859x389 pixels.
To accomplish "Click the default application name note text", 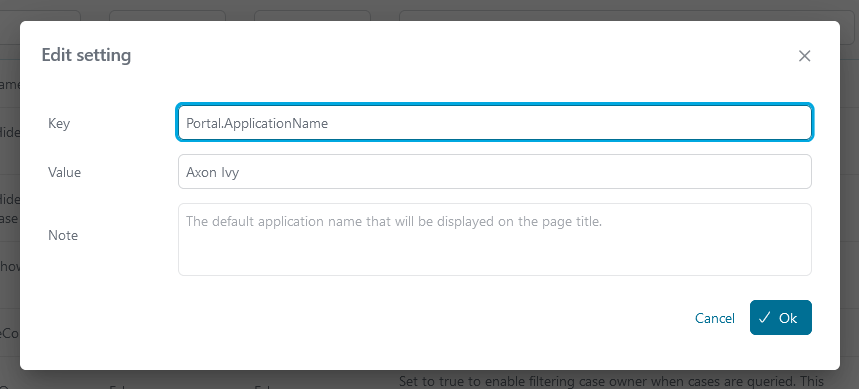I will (x=394, y=221).
